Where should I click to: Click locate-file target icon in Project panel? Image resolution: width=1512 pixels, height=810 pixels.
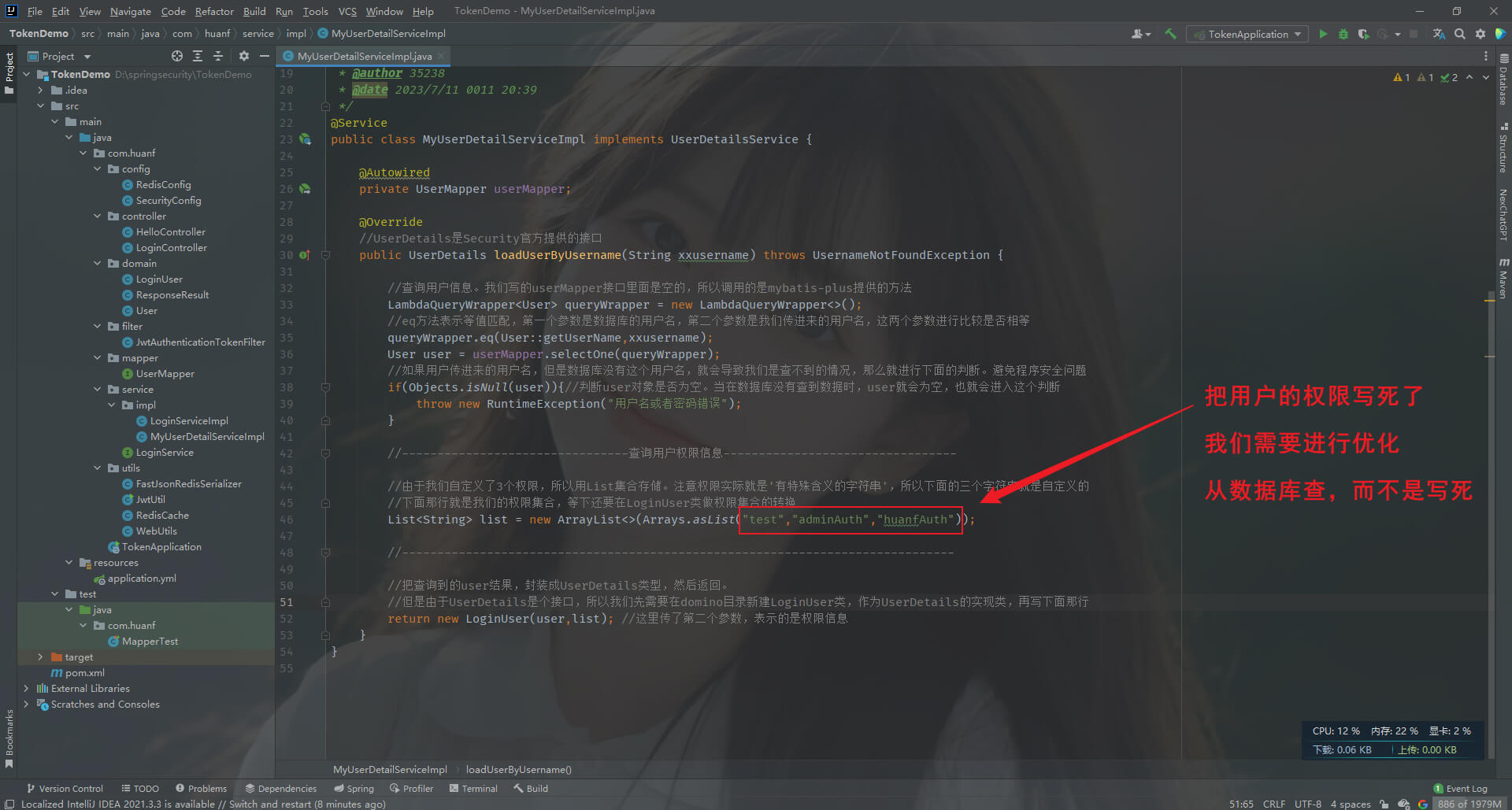tap(177, 56)
